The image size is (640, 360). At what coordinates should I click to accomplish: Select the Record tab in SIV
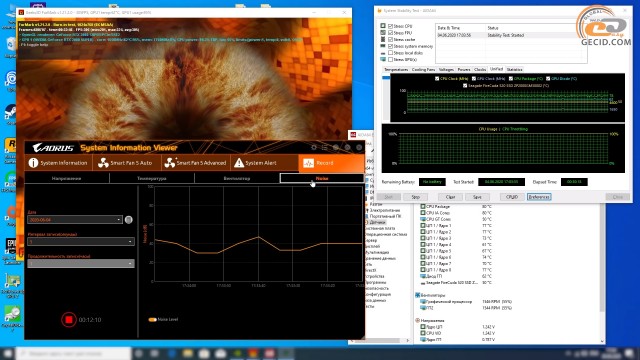click(x=331, y=163)
